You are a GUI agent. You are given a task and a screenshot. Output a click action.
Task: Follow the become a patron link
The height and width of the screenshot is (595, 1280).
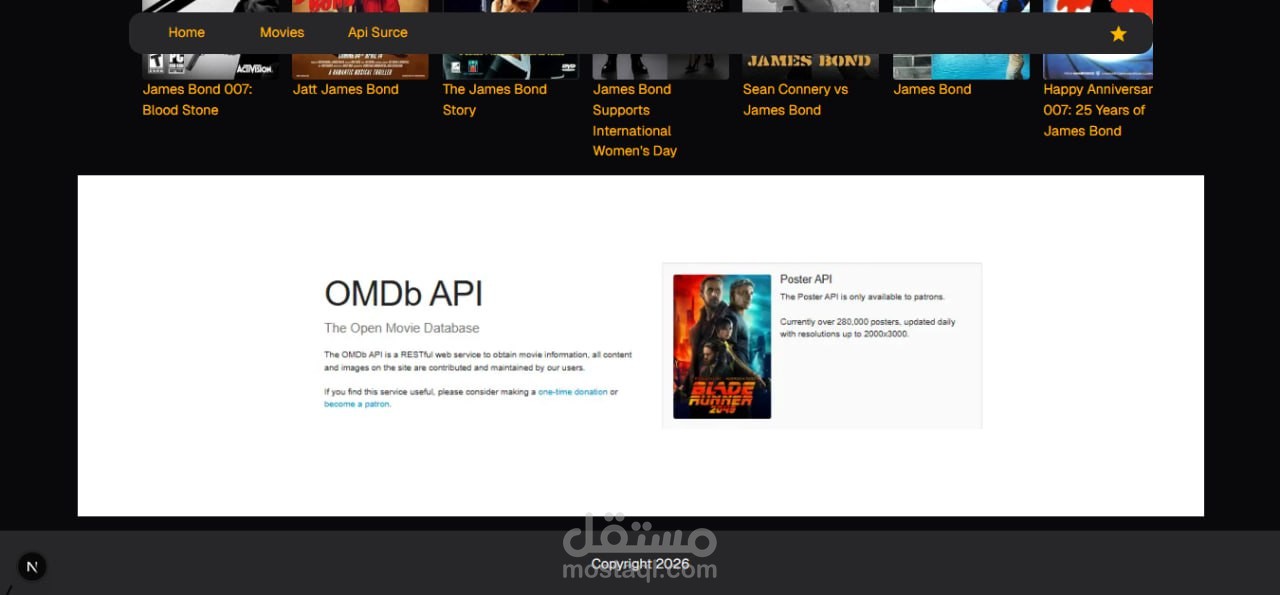357,404
